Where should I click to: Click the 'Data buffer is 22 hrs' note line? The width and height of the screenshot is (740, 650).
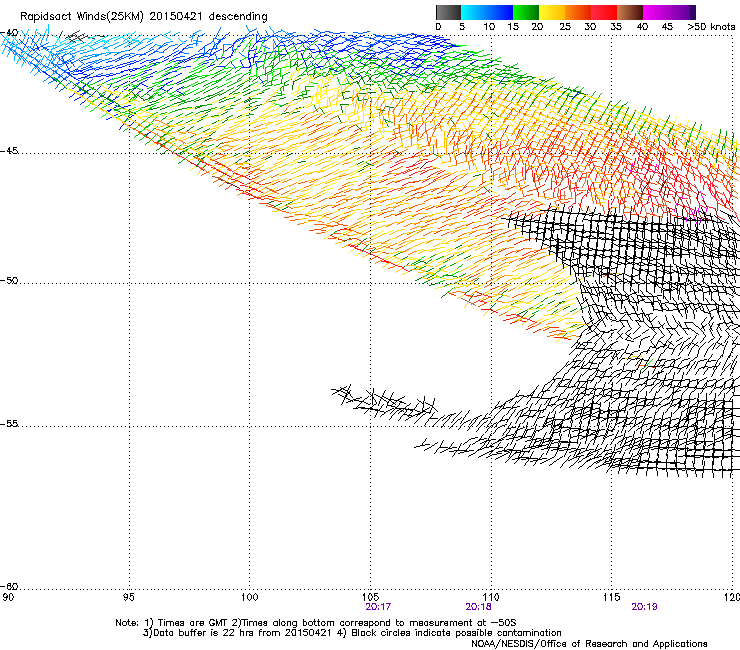[352, 633]
